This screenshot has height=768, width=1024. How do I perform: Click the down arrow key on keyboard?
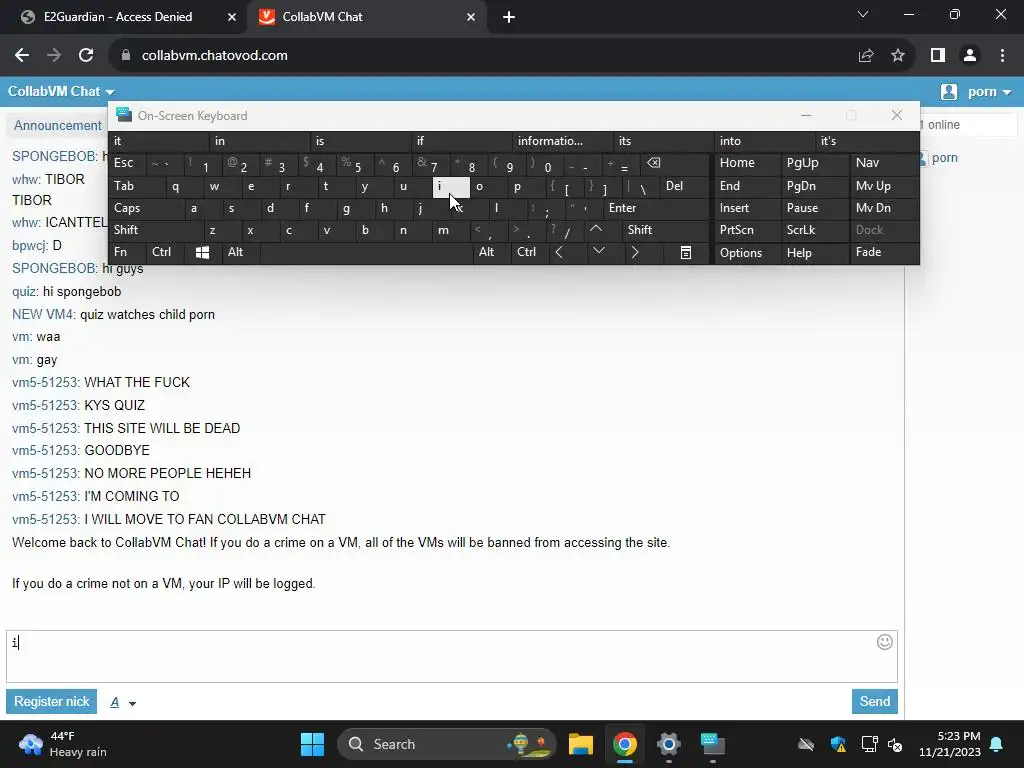(598, 251)
